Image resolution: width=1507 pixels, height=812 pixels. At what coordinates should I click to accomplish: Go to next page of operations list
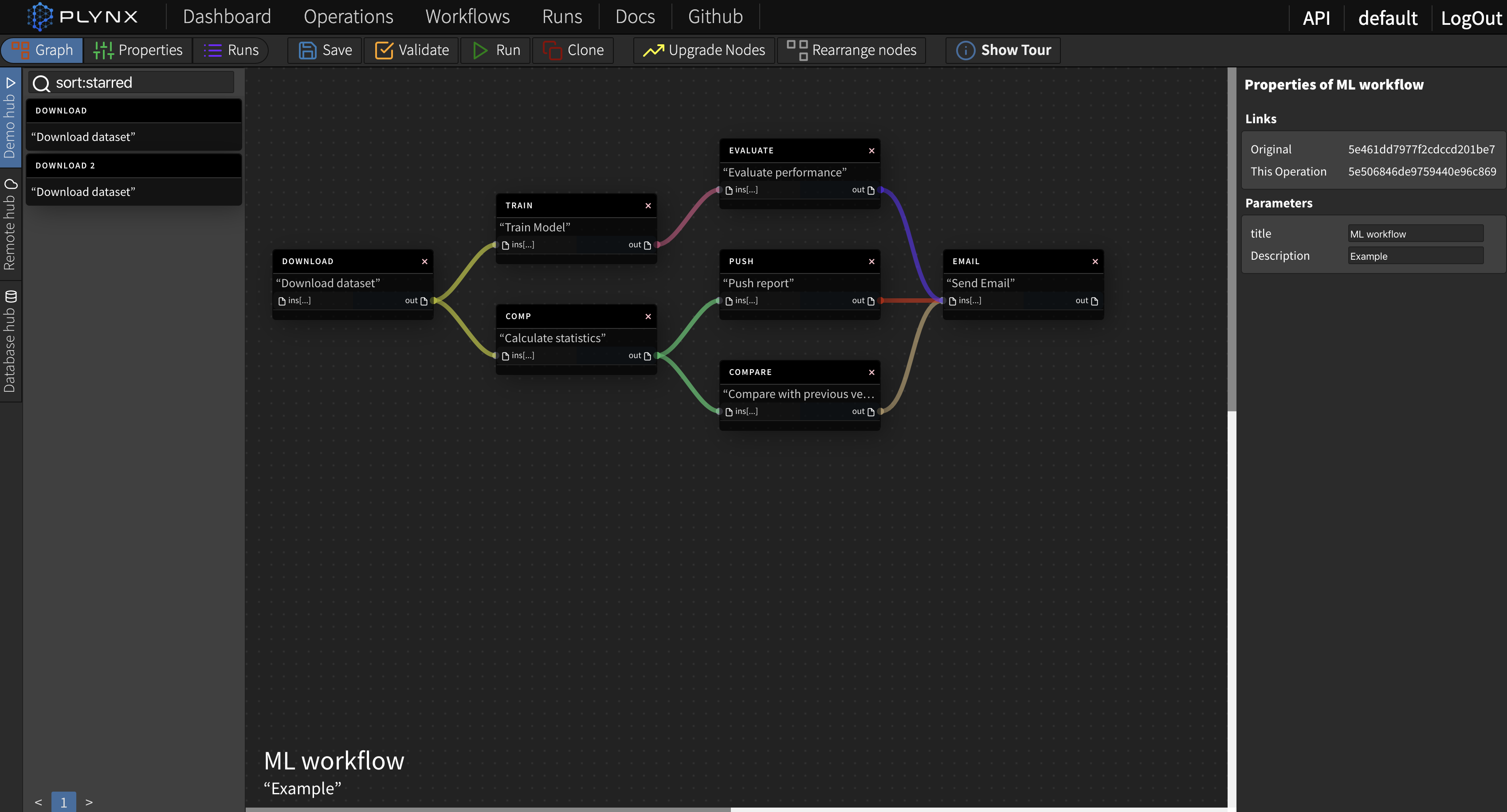point(89,802)
